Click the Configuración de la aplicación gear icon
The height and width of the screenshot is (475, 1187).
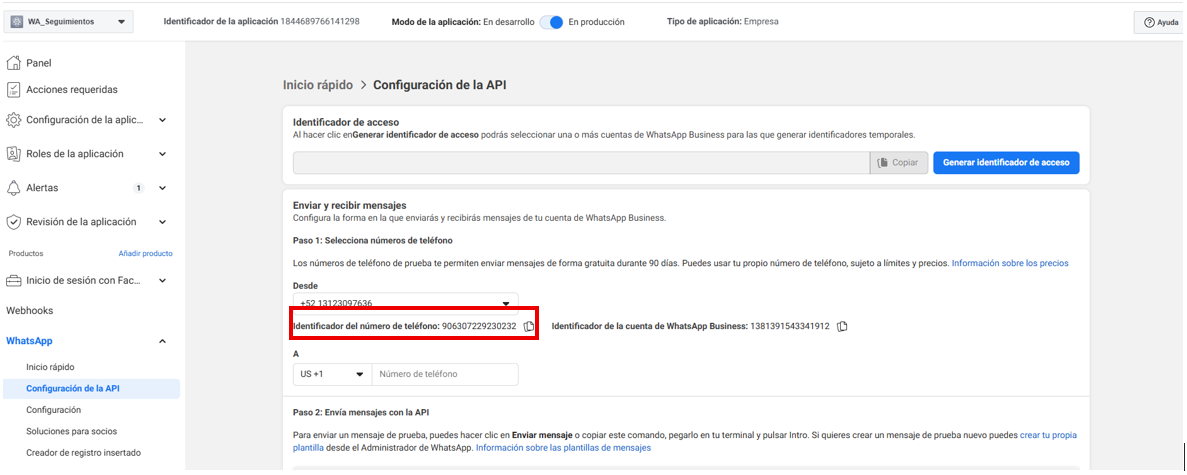(14, 120)
